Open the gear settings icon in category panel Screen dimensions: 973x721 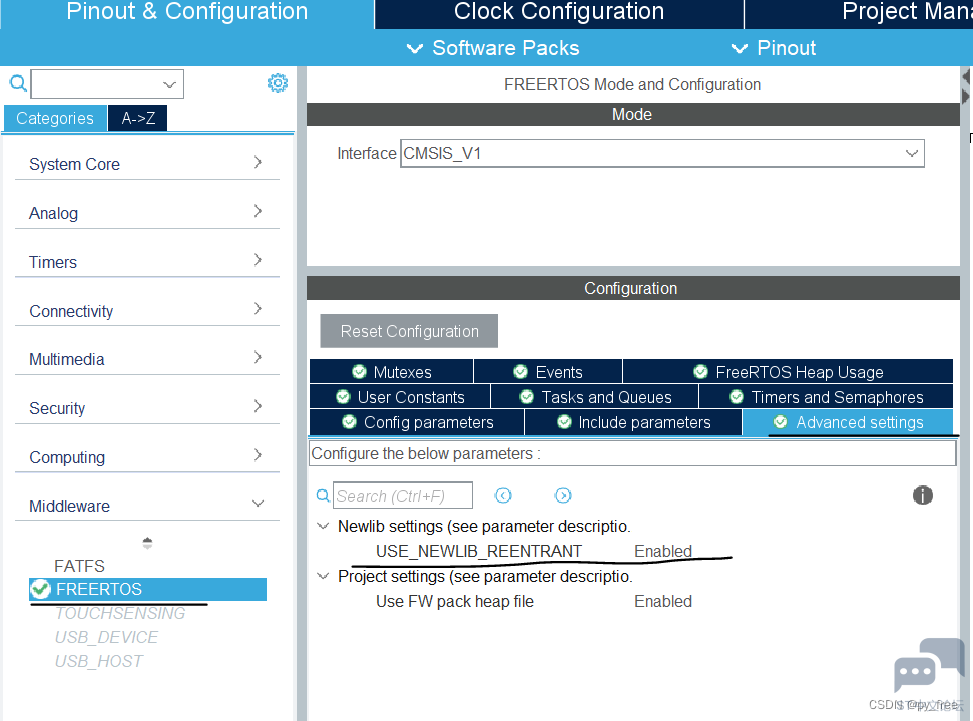point(277,83)
